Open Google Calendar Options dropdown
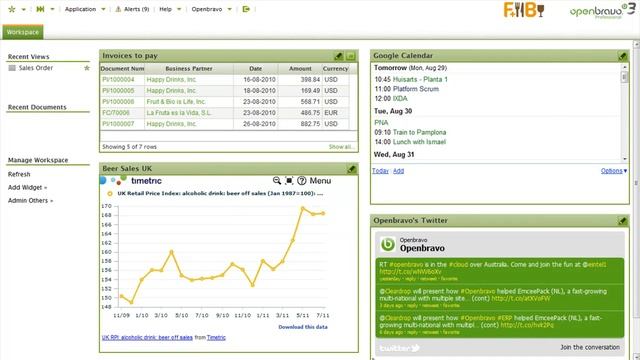This screenshot has width=640, height=360. pos(613,171)
